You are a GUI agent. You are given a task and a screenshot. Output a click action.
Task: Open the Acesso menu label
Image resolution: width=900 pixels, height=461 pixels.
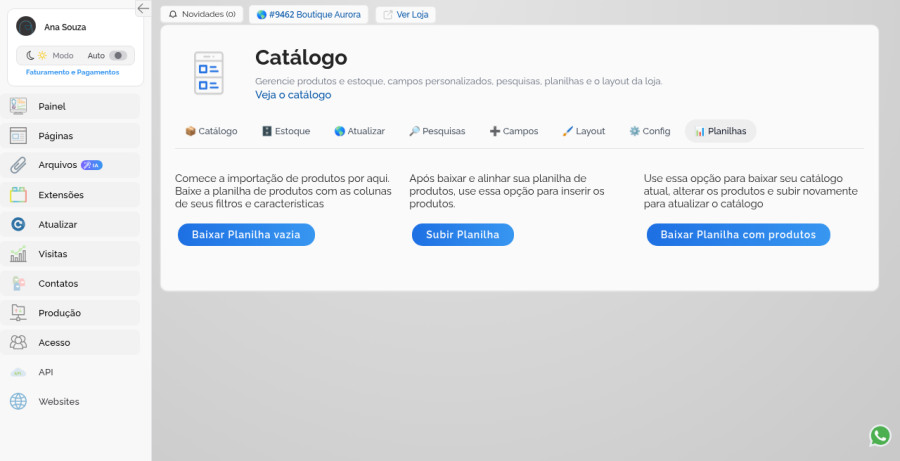pyautogui.click(x=54, y=343)
